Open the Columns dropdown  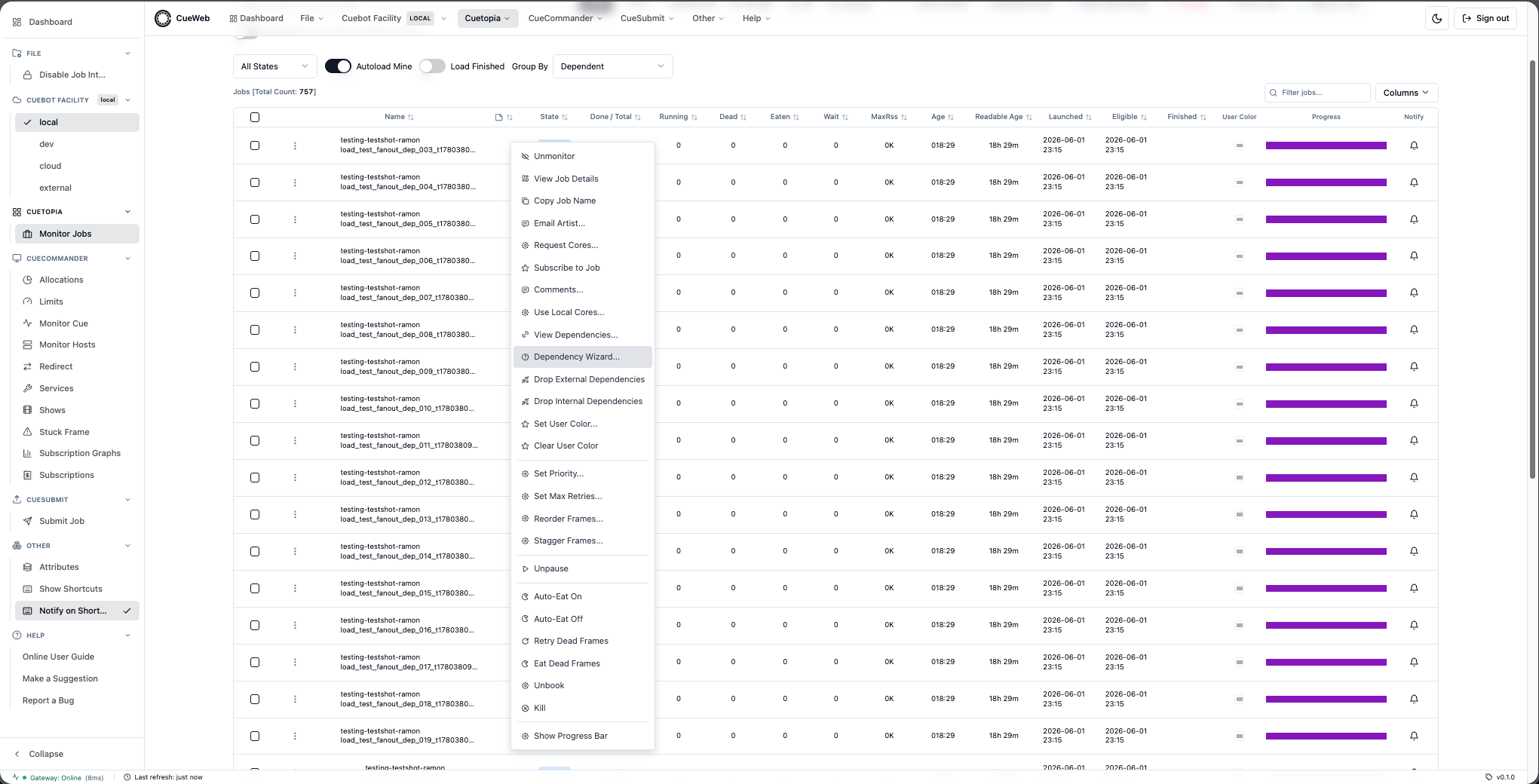[1406, 93]
